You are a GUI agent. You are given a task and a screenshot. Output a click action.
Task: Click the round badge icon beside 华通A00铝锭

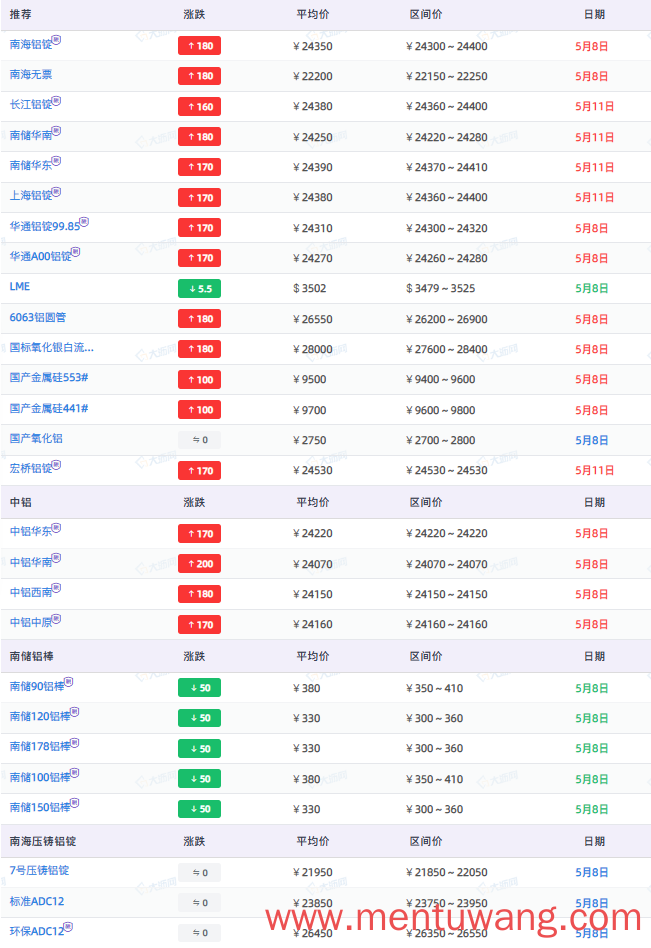tap(76, 252)
